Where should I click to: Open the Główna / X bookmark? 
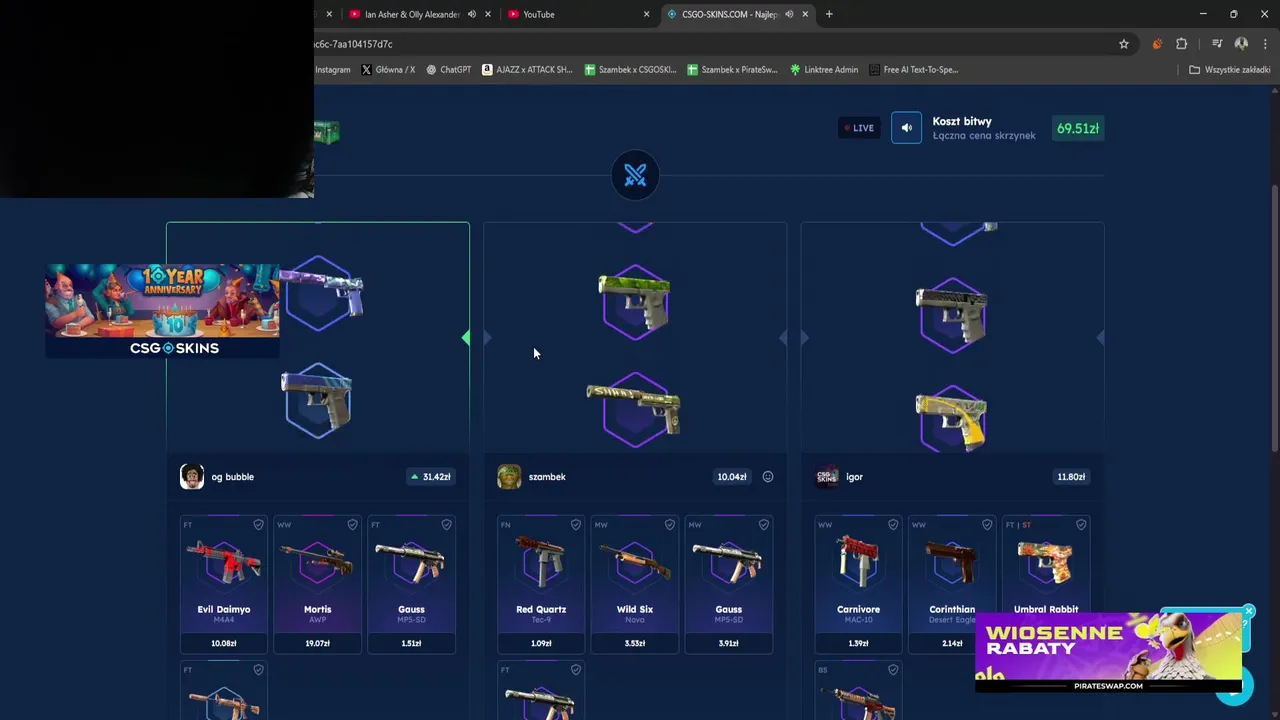[x=387, y=70]
